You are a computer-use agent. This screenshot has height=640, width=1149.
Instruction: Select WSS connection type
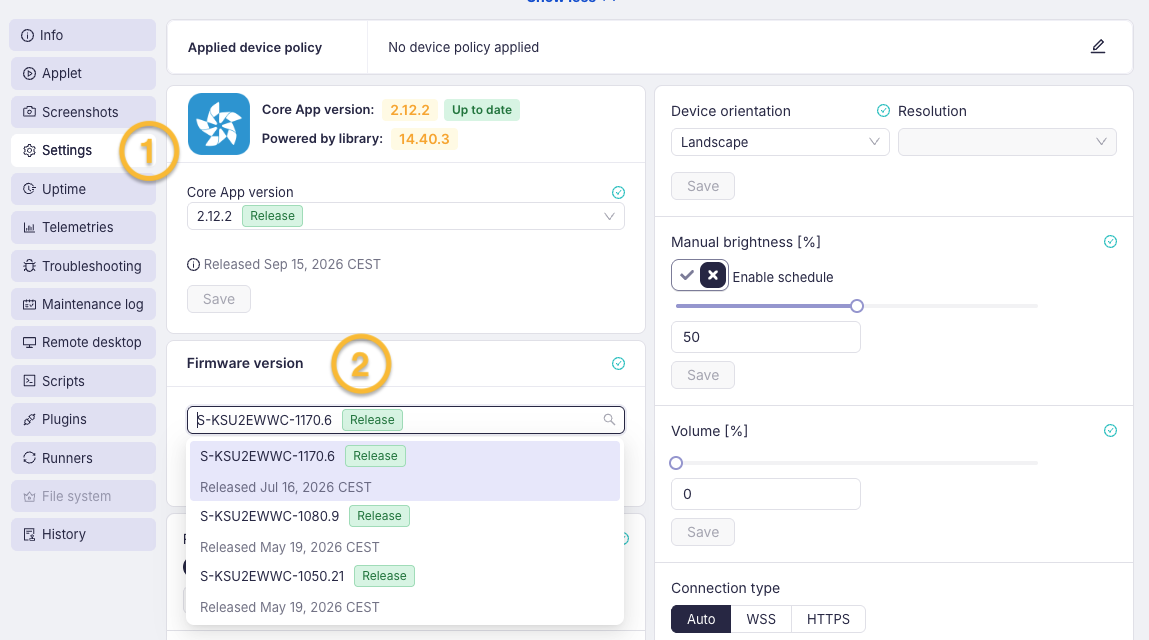point(761,619)
